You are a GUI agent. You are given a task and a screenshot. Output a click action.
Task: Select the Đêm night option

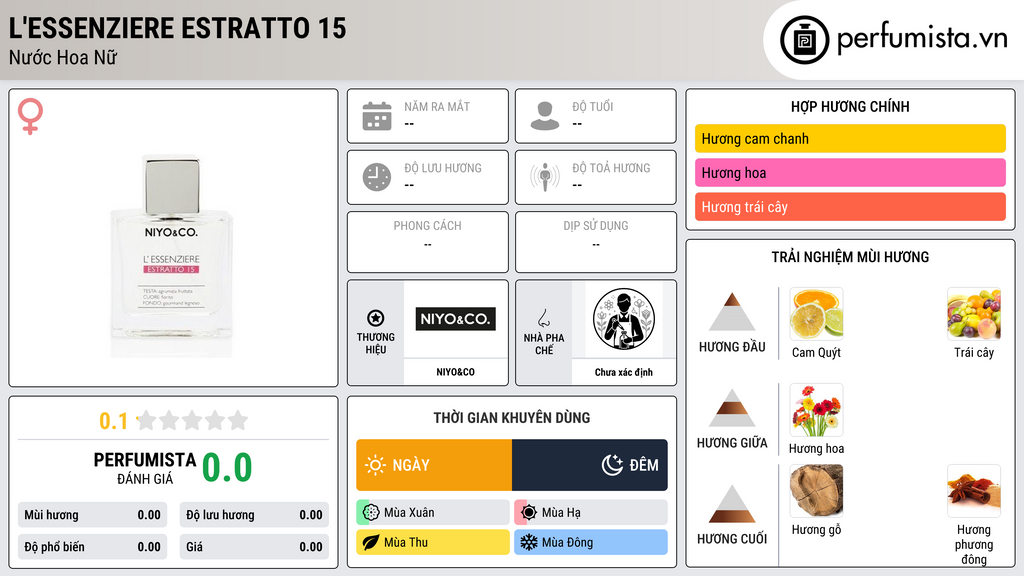pos(590,465)
